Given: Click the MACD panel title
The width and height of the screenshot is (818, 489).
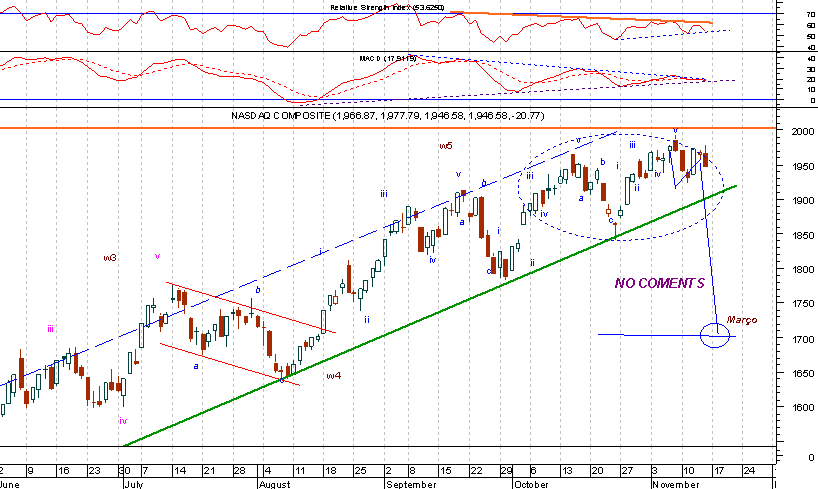Looking at the screenshot, I should pyautogui.click(x=388, y=58).
